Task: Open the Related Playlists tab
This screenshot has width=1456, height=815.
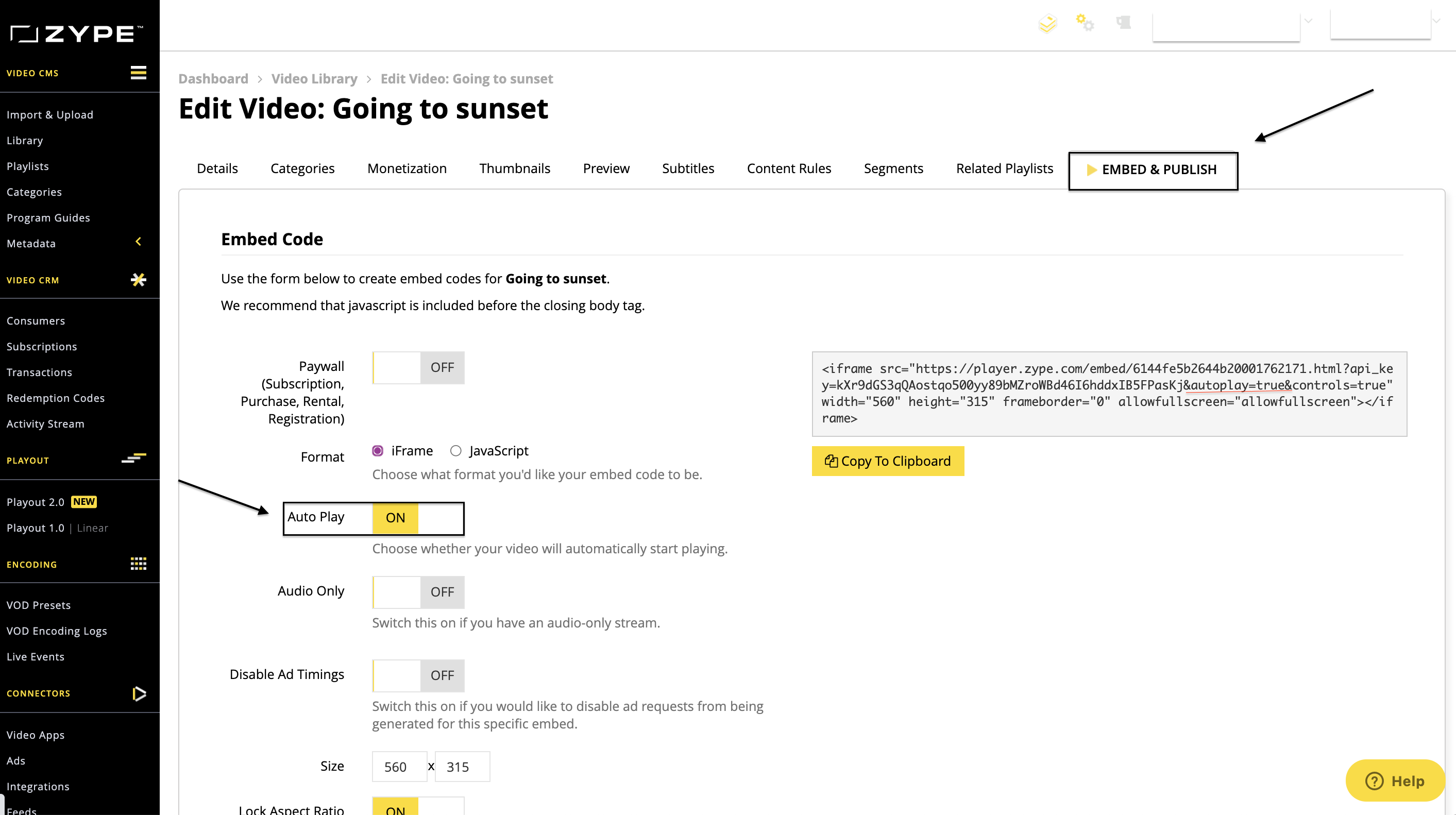Action: tap(1004, 168)
